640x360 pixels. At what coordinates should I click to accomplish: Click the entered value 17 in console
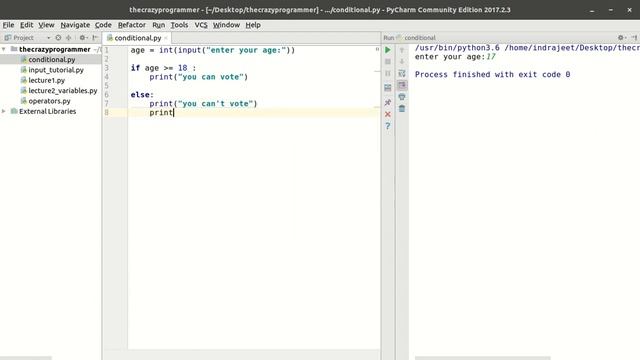tap(491, 57)
